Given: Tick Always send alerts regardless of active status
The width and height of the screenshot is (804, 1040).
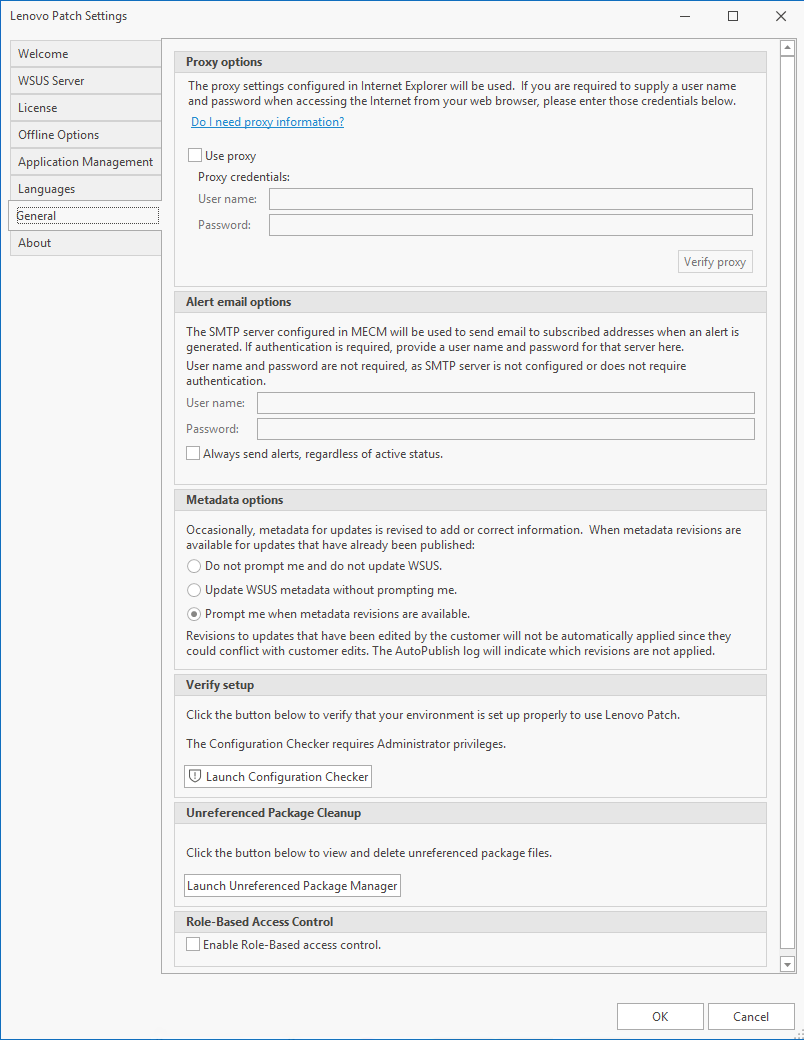Looking at the screenshot, I should pos(193,454).
